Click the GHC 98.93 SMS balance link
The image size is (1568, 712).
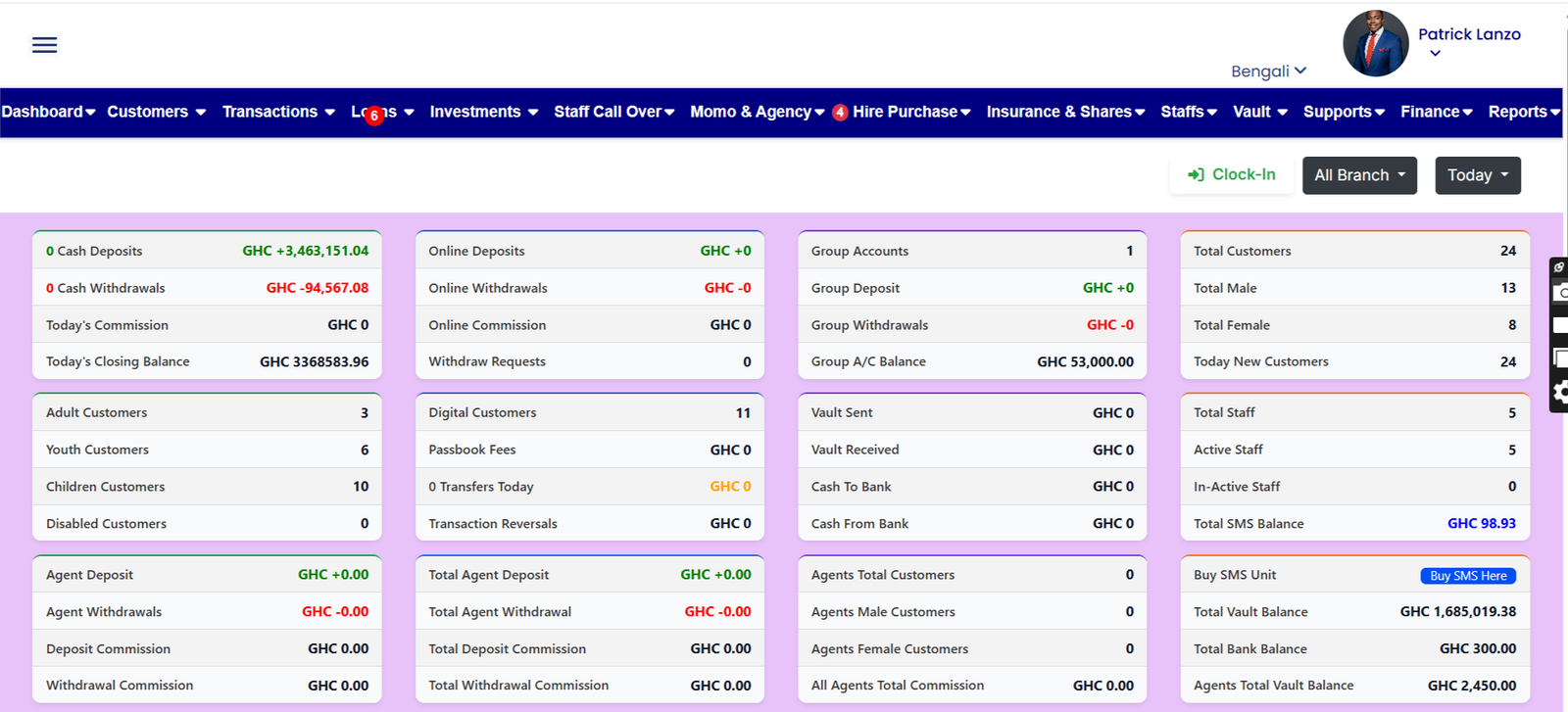[1481, 524]
